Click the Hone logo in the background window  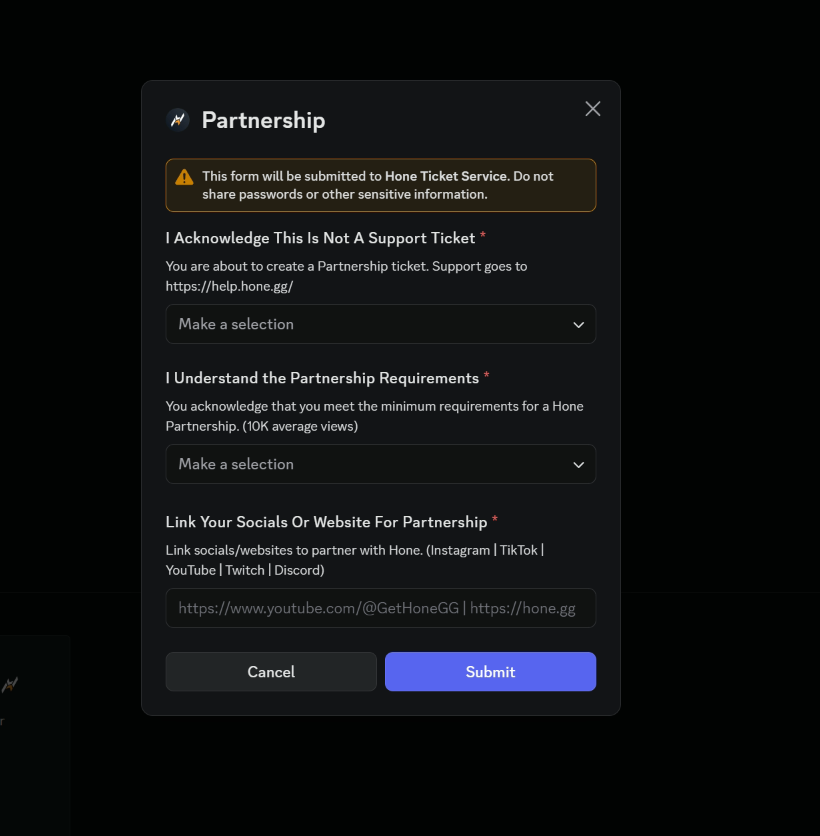10,685
